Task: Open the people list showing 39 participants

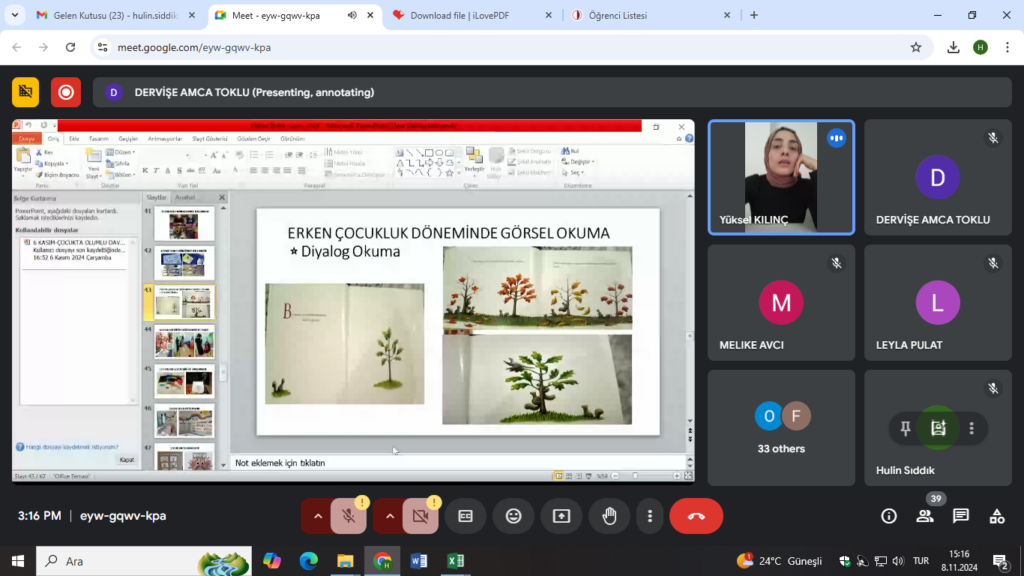Action: point(925,516)
